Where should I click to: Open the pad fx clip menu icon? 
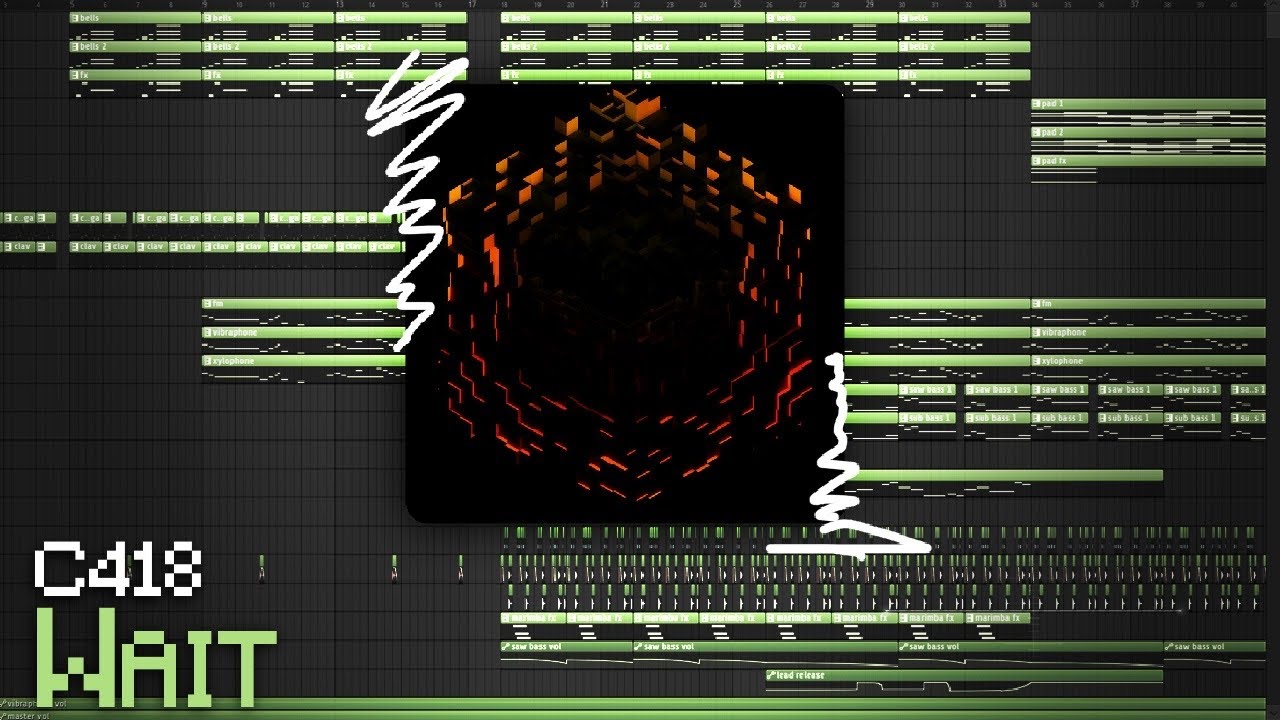[1037, 161]
